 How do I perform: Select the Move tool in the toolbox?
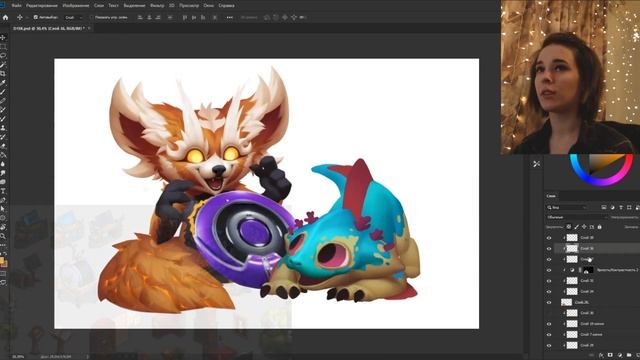(x=3, y=38)
